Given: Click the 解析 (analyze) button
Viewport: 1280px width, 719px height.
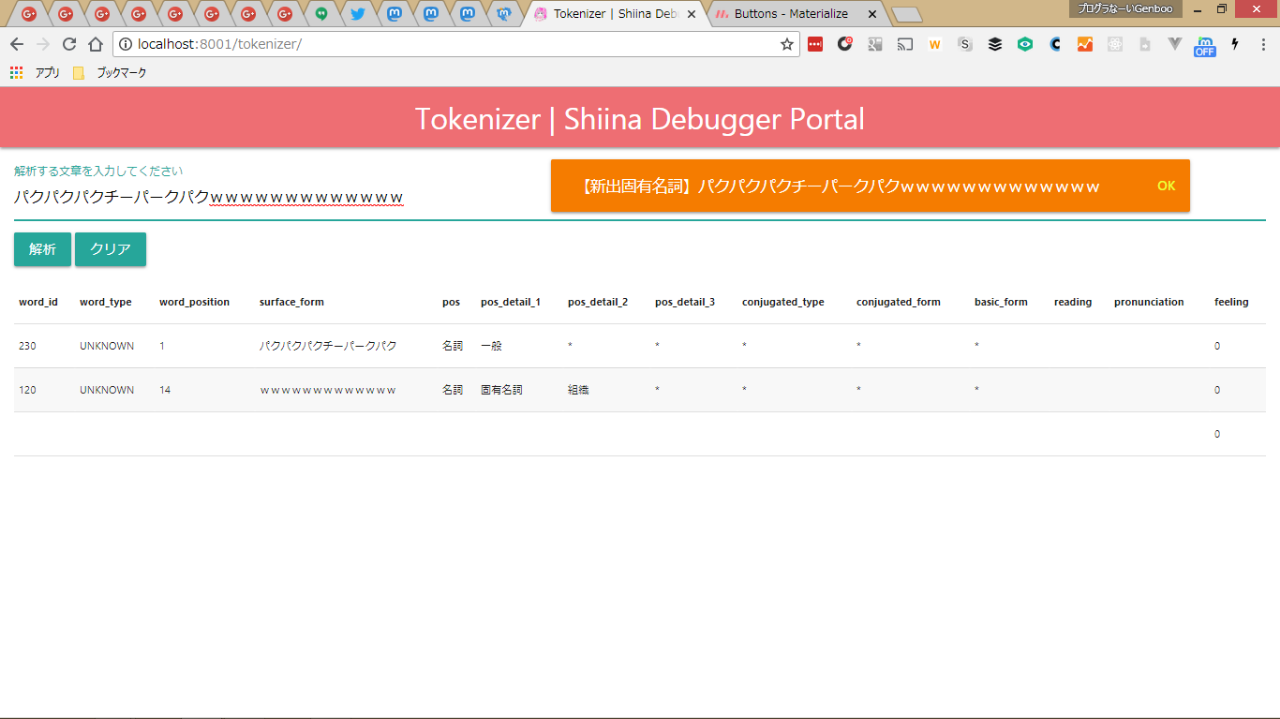Looking at the screenshot, I should tap(42, 250).
